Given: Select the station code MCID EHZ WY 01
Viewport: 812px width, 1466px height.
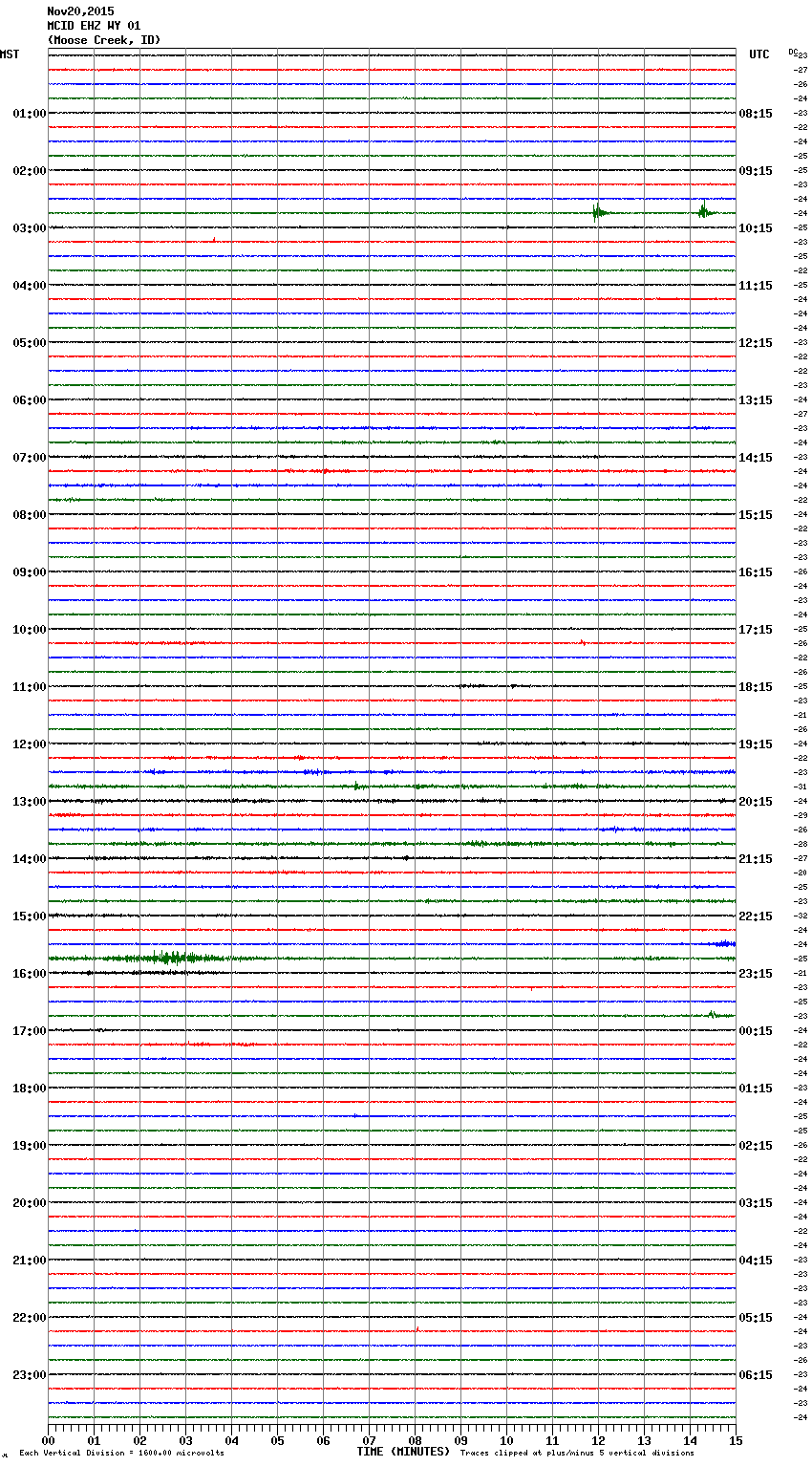Looking at the screenshot, I should 94,26.
